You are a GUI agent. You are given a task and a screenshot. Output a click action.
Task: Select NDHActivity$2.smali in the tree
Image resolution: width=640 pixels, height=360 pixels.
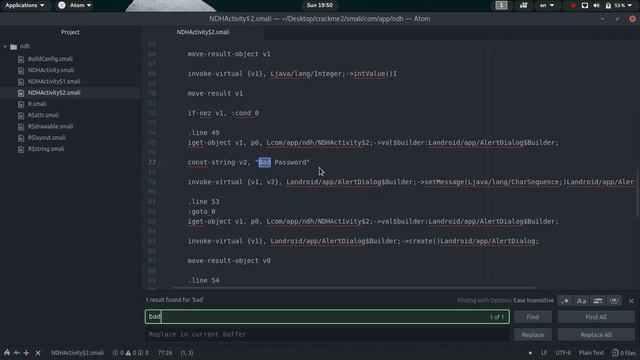pyautogui.click(x=54, y=93)
